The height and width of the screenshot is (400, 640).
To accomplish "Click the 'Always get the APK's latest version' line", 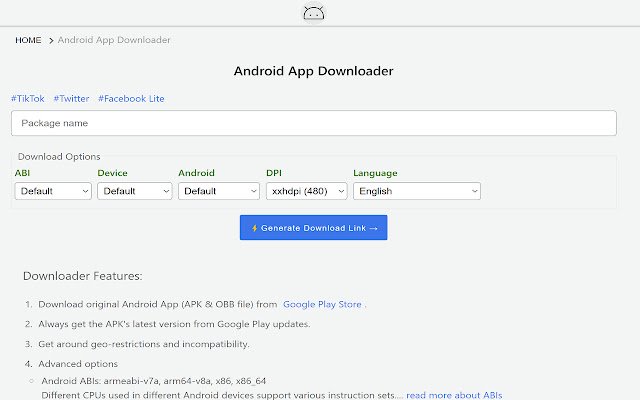I will click(174, 324).
